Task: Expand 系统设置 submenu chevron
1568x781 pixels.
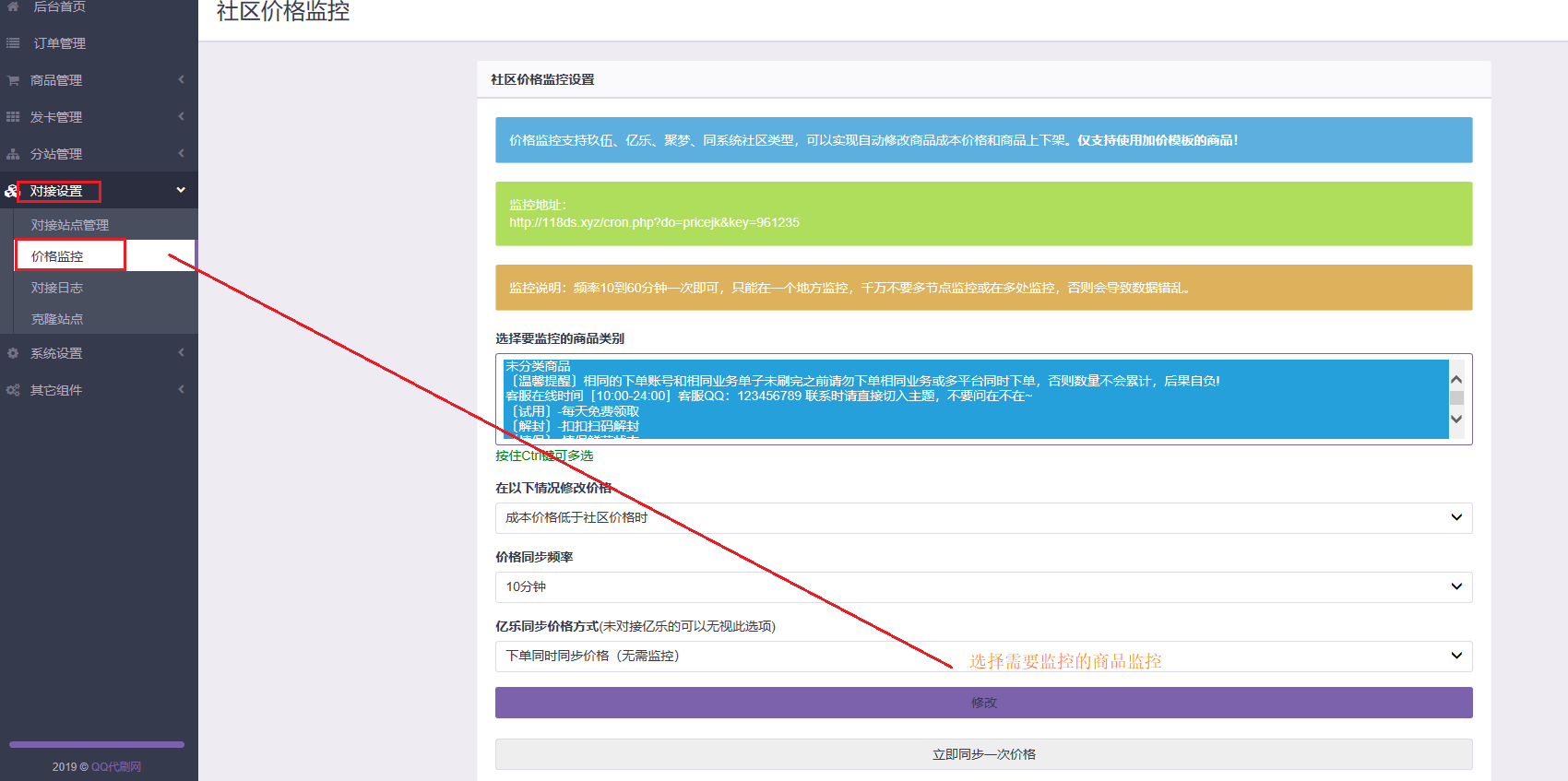Action: pos(181,352)
